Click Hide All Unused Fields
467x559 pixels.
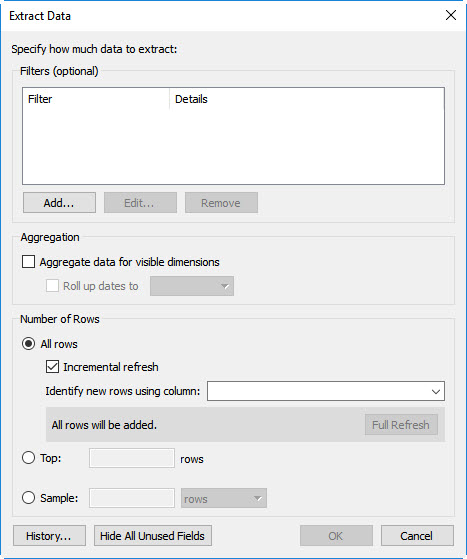(153, 535)
